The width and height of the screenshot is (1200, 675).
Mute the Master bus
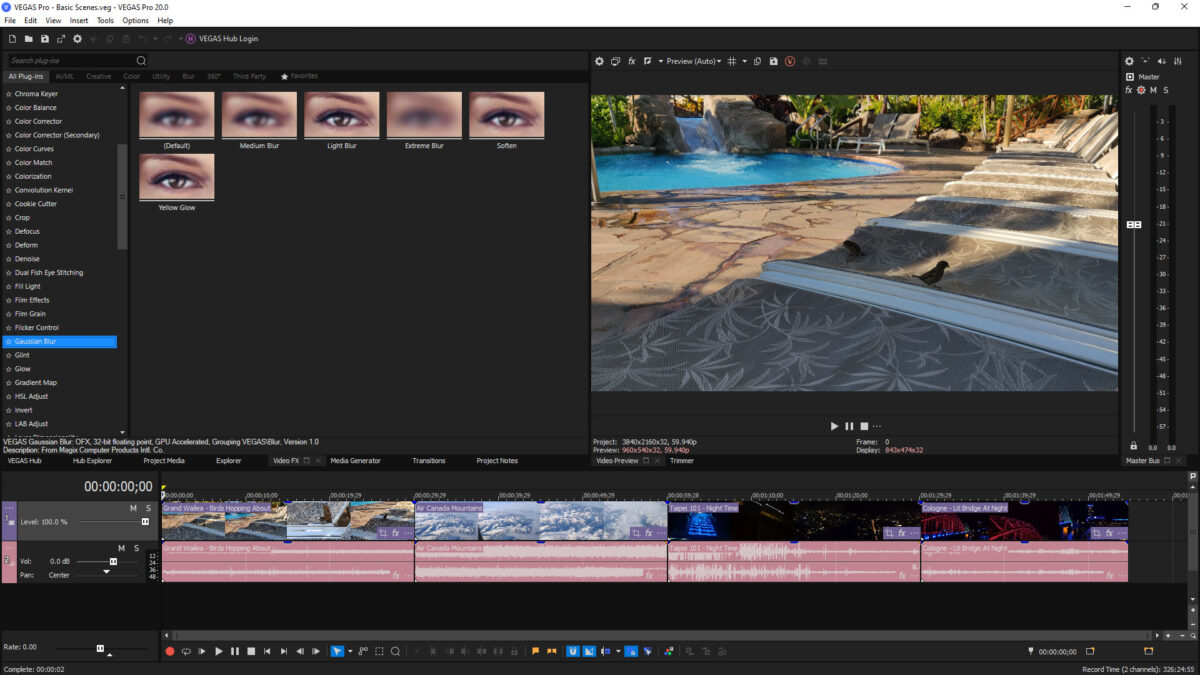1153,90
